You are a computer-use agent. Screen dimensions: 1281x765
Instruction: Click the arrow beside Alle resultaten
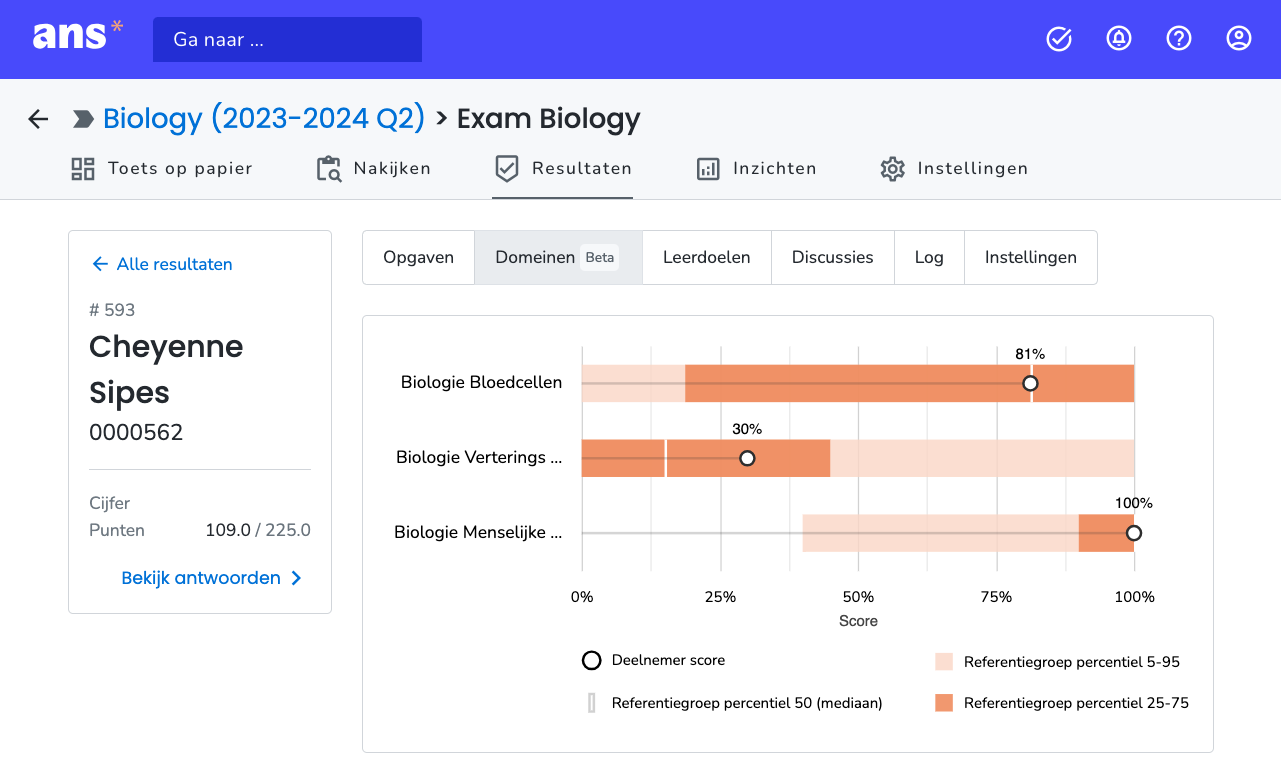pyautogui.click(x=100, y=264)
